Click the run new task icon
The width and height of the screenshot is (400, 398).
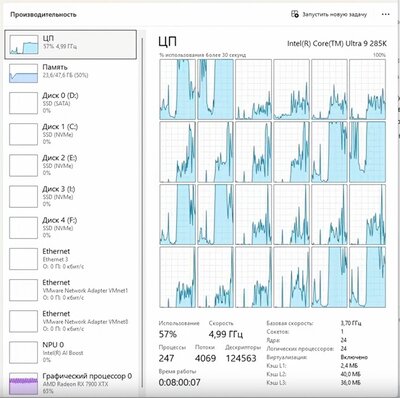pos(295,14)
